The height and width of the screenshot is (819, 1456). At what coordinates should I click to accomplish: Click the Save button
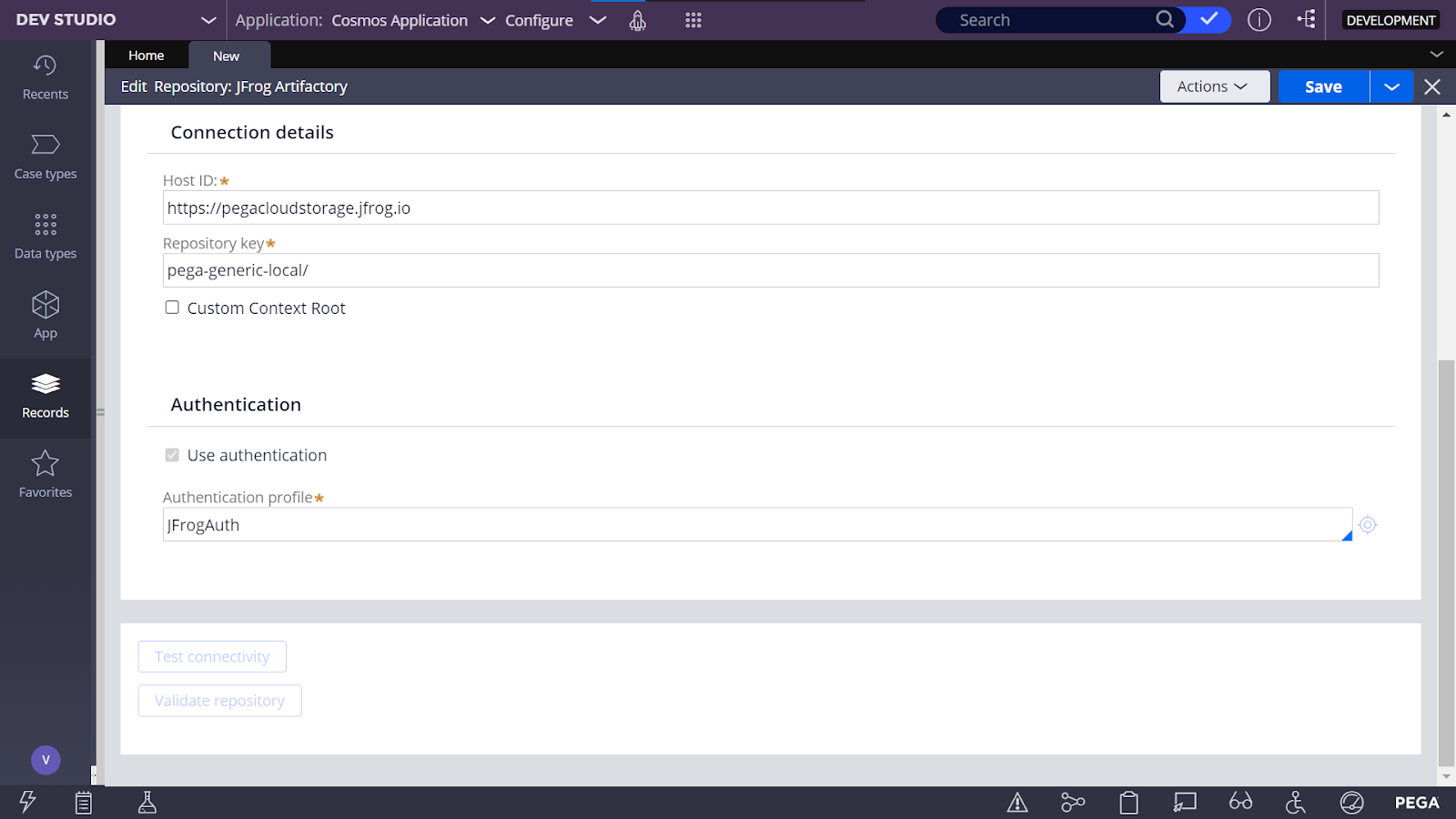(1324, 86)
